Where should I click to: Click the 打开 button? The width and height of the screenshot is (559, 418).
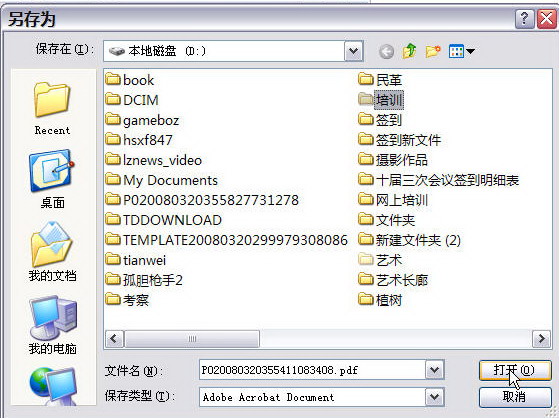[515, 370]
